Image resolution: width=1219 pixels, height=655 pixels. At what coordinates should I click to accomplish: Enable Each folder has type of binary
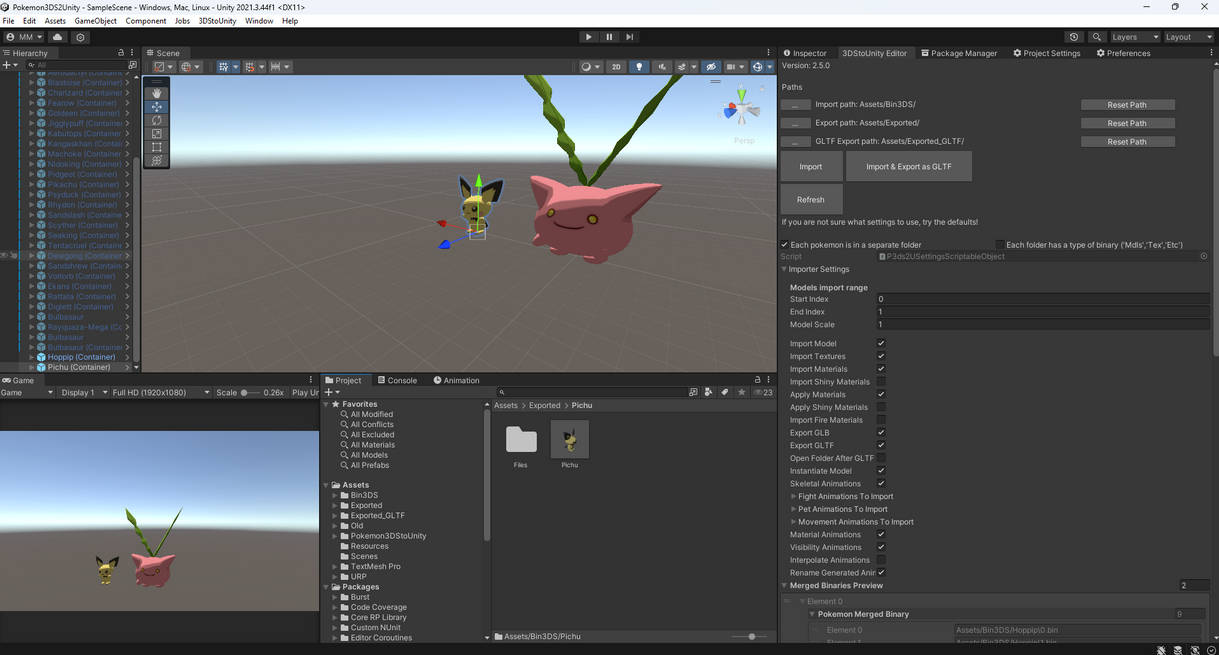point(1000,244)
